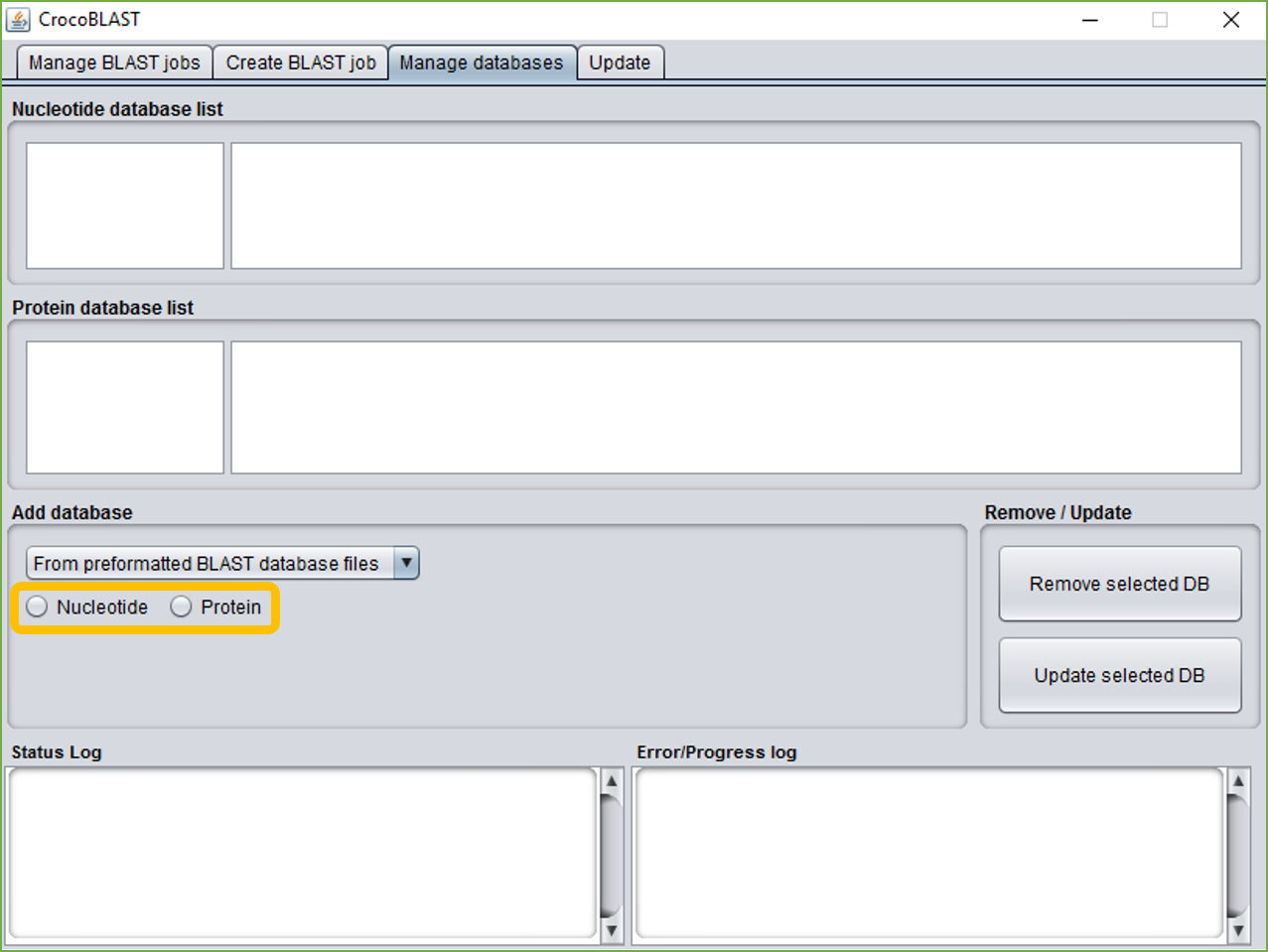This screenshot has width=1268, height=952.
Task: Click the Nucleotide database list heading
Action: tap(117, 109)
